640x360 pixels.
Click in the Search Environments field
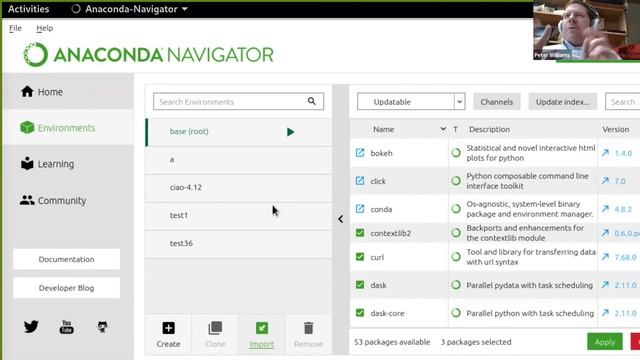point(238,102)
